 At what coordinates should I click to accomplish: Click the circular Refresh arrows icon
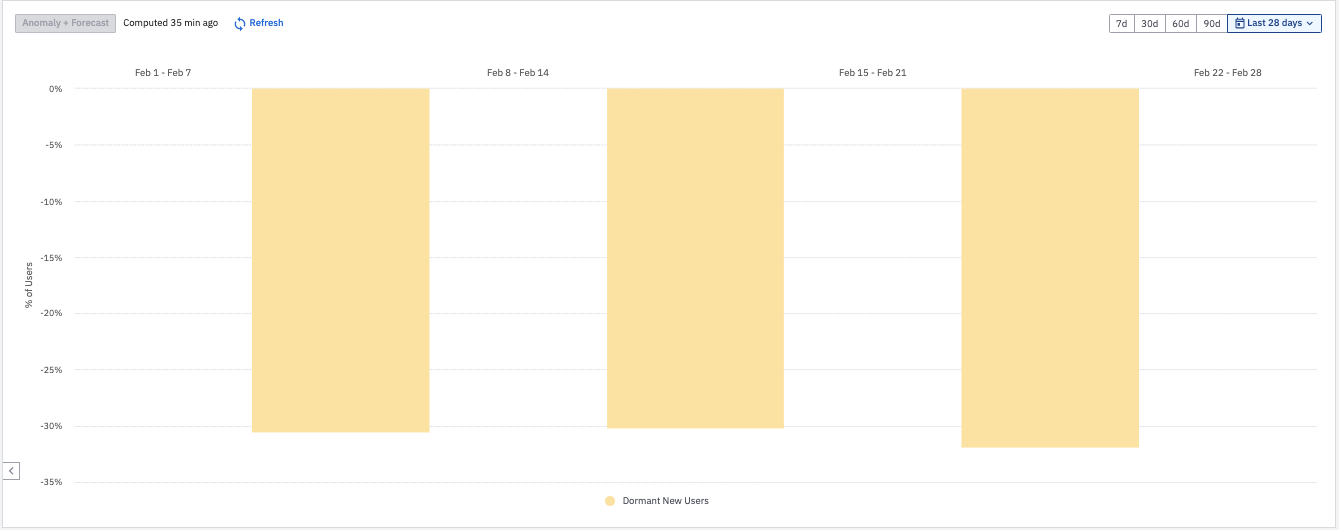click(x=240, y=23)
